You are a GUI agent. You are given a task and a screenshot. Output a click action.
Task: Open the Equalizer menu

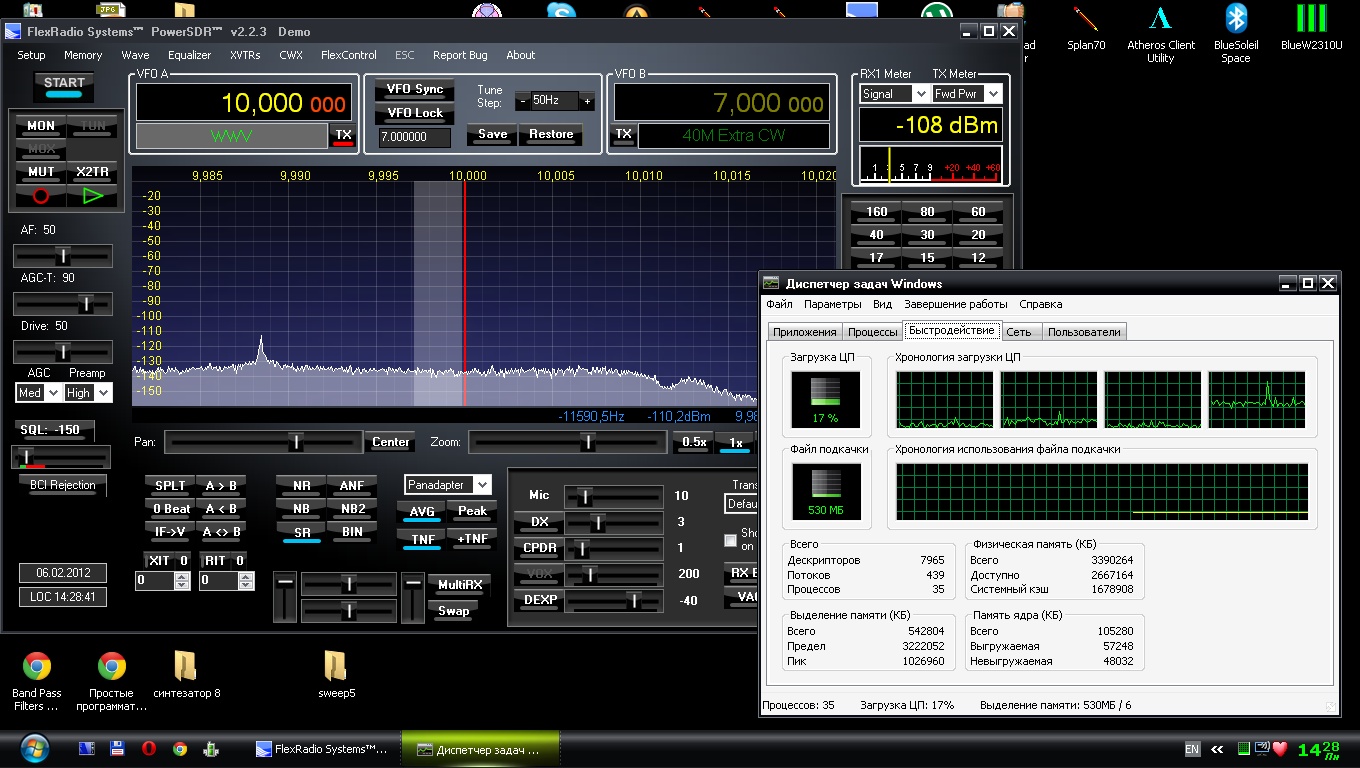coord(189,55)
